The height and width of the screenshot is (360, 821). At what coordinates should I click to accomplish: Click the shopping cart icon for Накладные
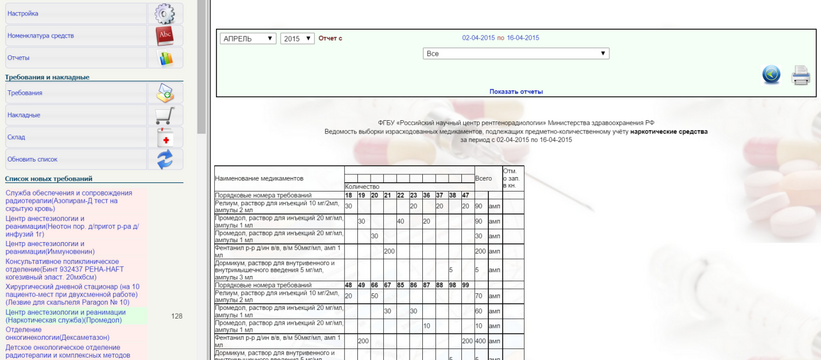tap(165, 115)
